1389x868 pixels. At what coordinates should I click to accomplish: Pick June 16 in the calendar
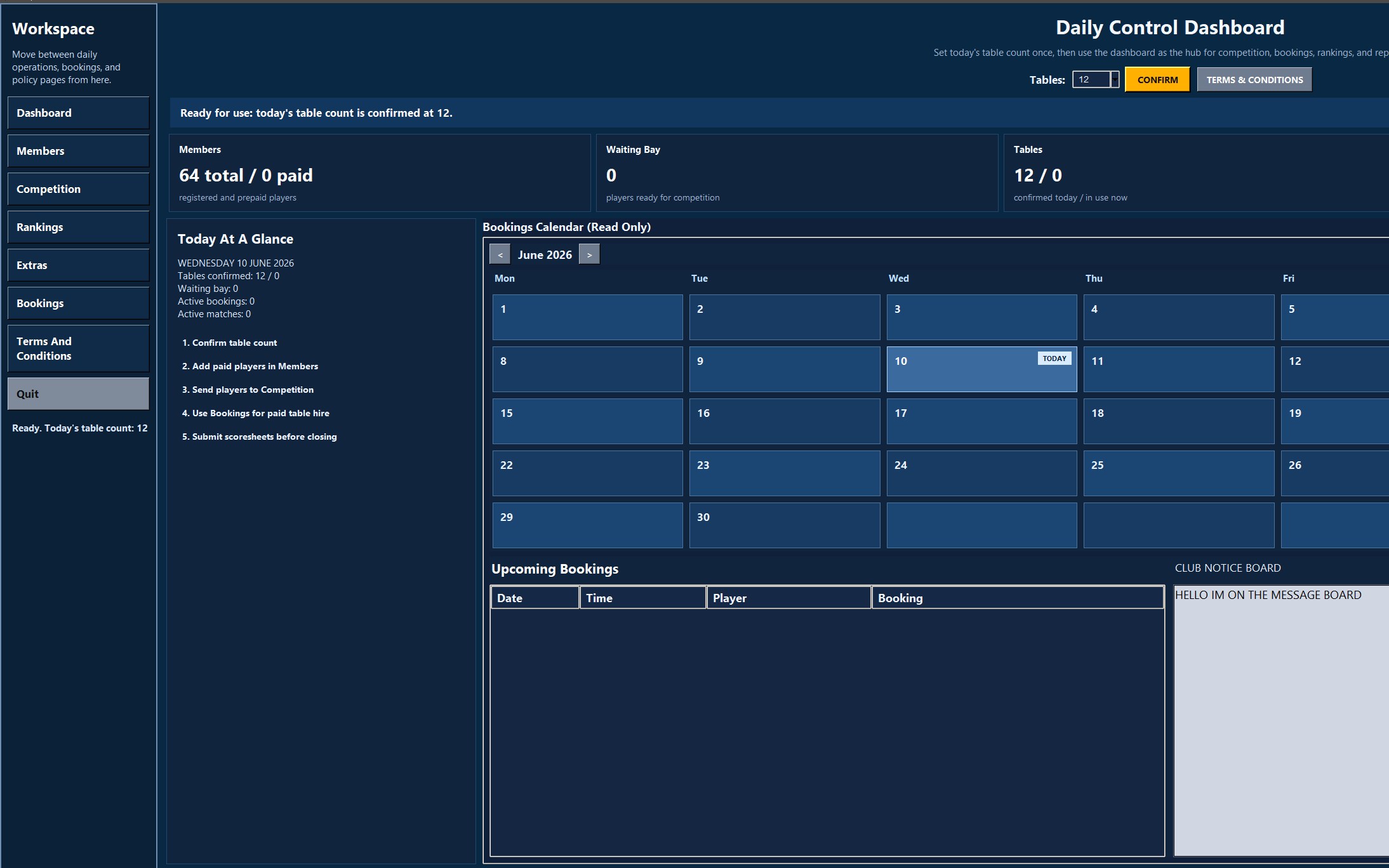click(785, 421)
